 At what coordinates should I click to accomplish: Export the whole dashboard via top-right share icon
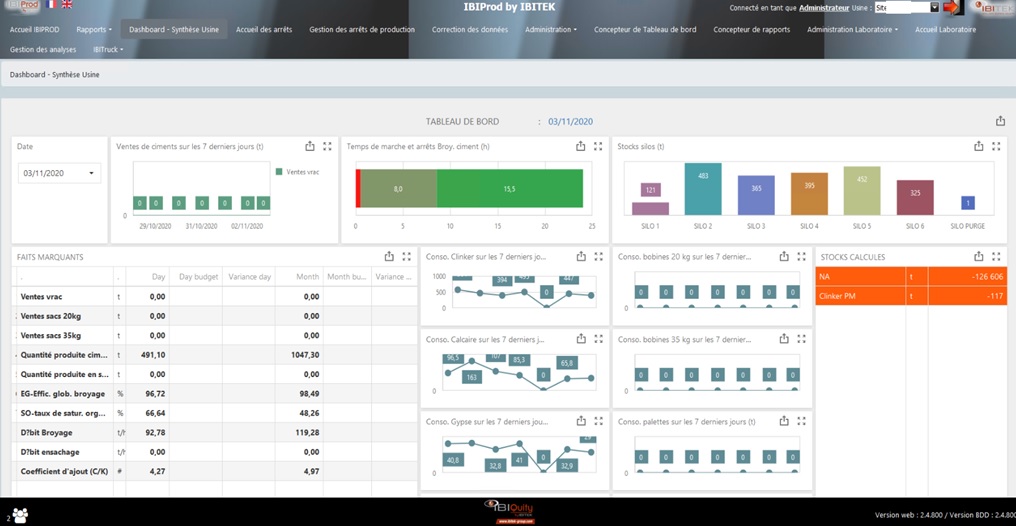pos(1000,121)
